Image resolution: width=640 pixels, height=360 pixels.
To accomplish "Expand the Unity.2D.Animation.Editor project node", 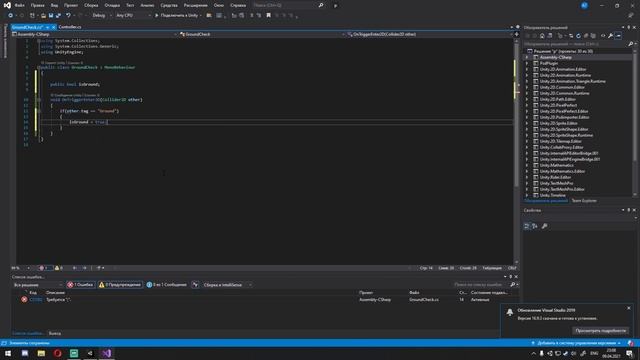I will pyautogui.click(x=527, y=69).
